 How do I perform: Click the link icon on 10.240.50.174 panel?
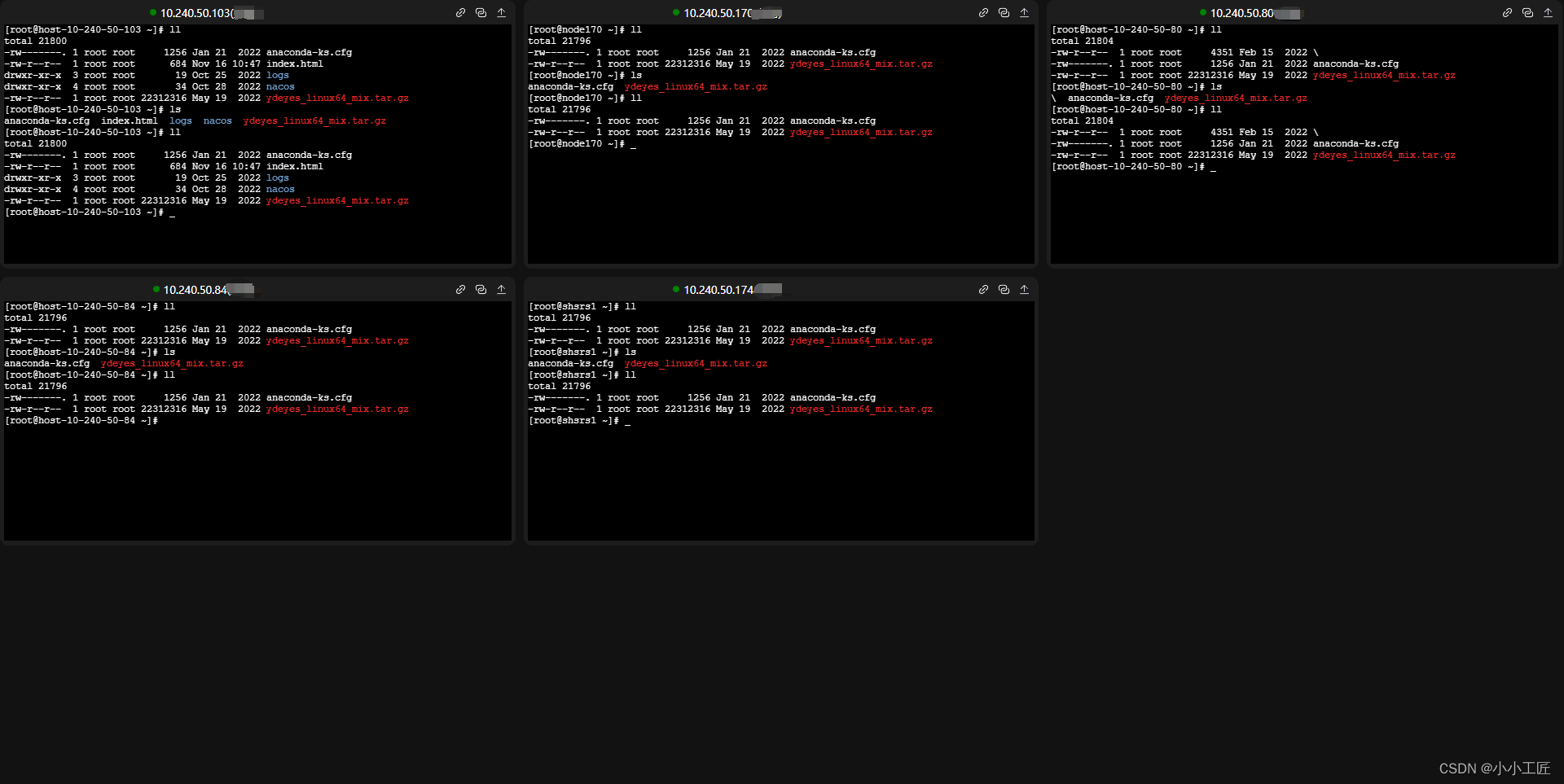pos(983,290)
